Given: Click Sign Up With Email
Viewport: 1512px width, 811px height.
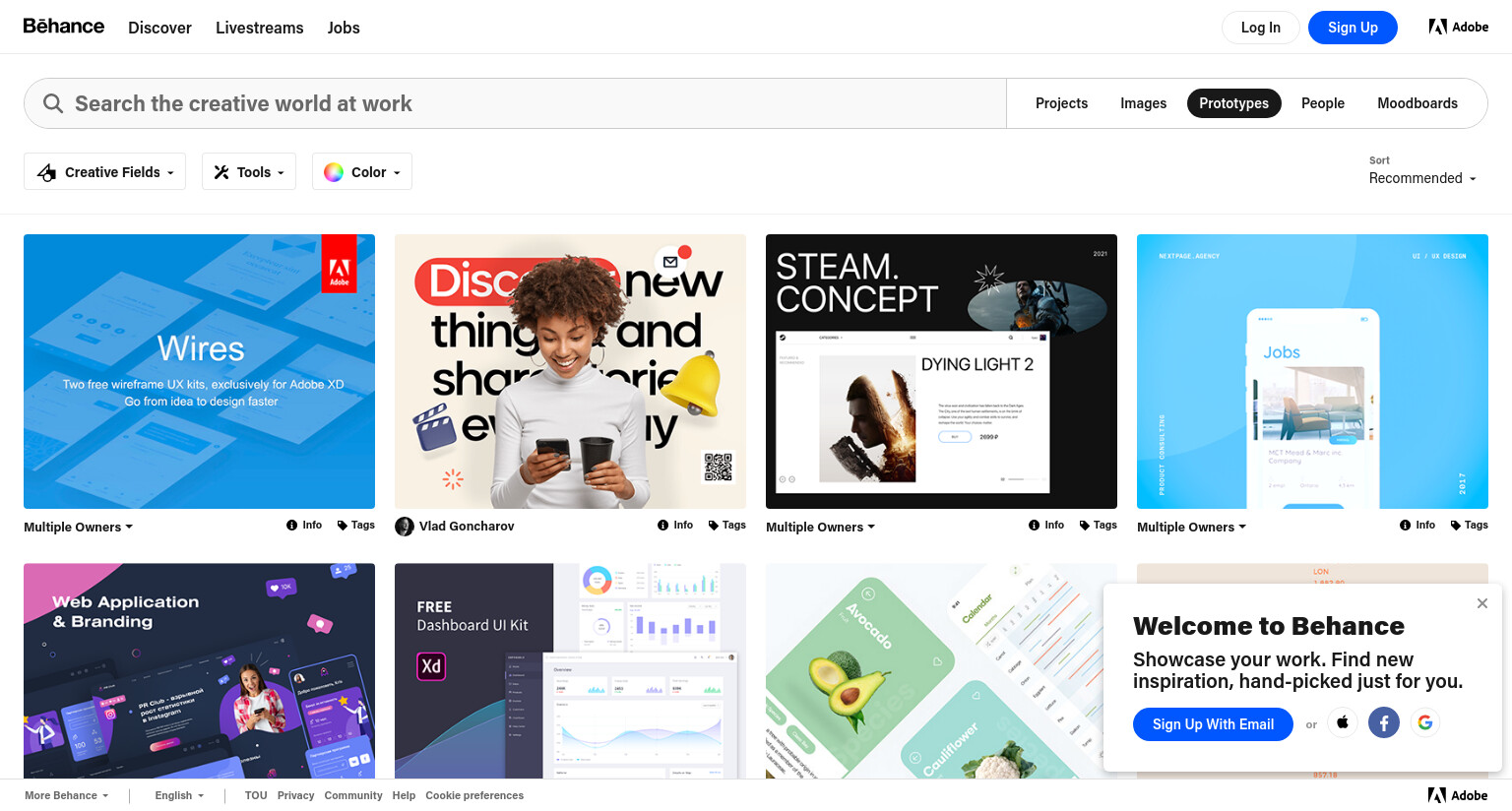Looking at the screenshot, I should [1213, 724].
